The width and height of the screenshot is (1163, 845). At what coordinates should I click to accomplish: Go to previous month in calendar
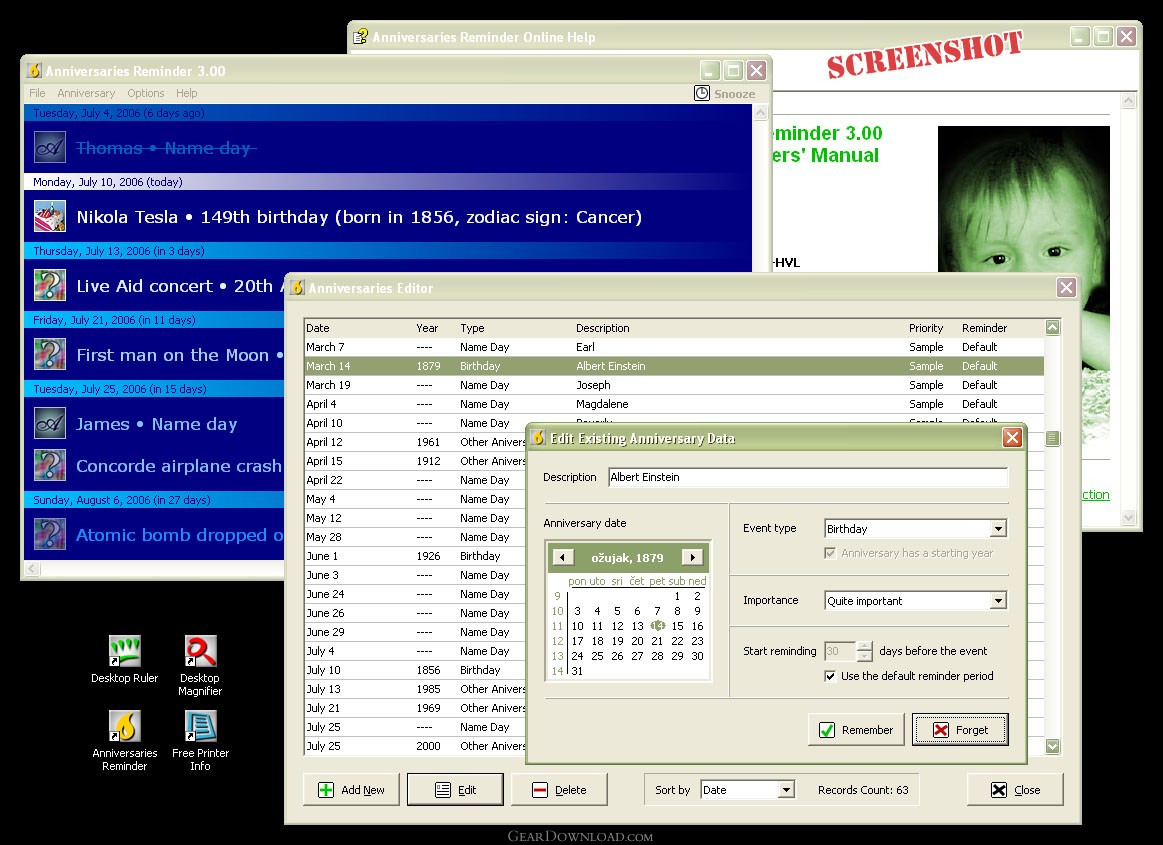pyautogui.click(x=562, y=557)
